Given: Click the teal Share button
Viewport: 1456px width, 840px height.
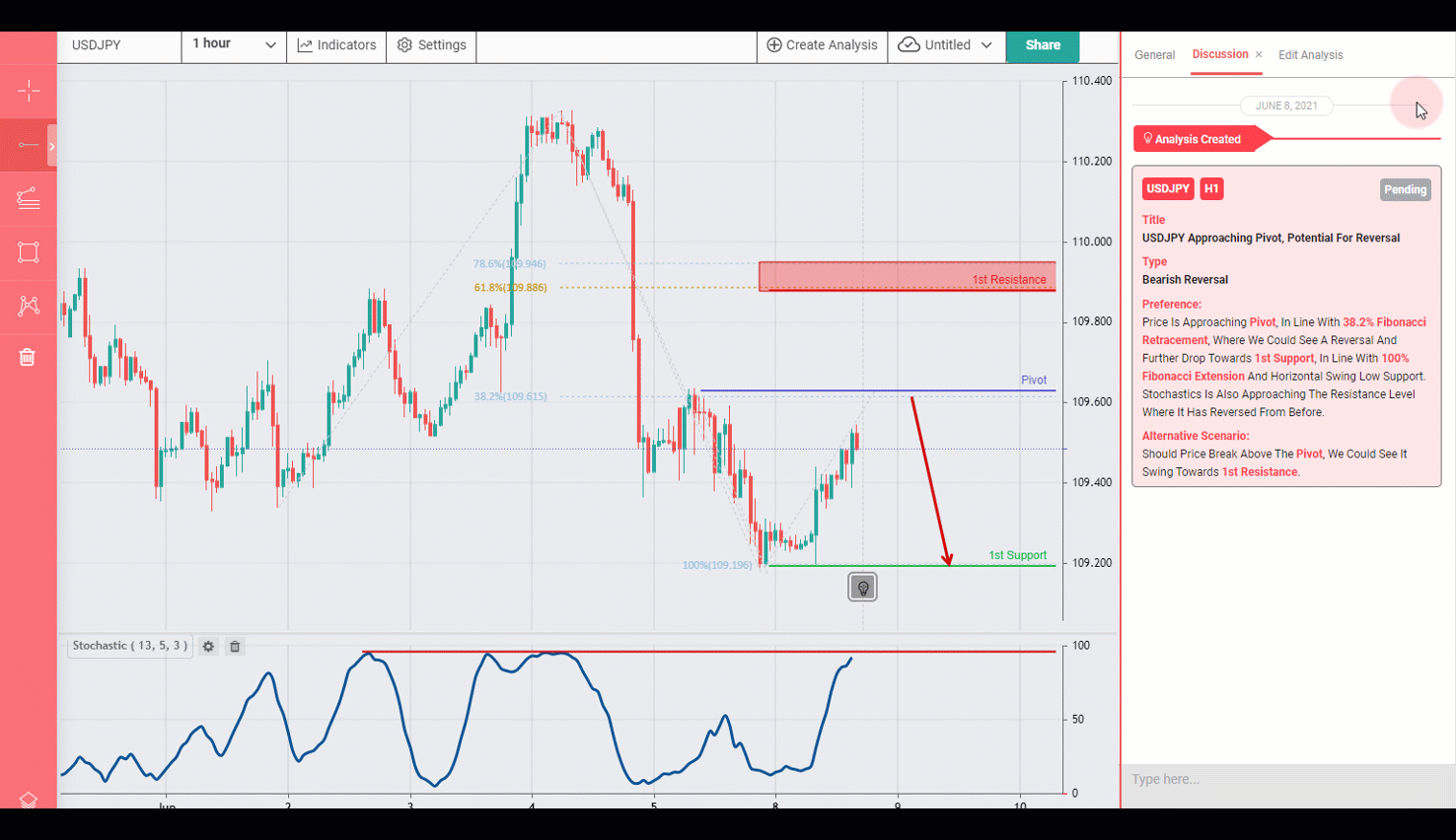Looking at the screenshot, I should point(1043,45).
